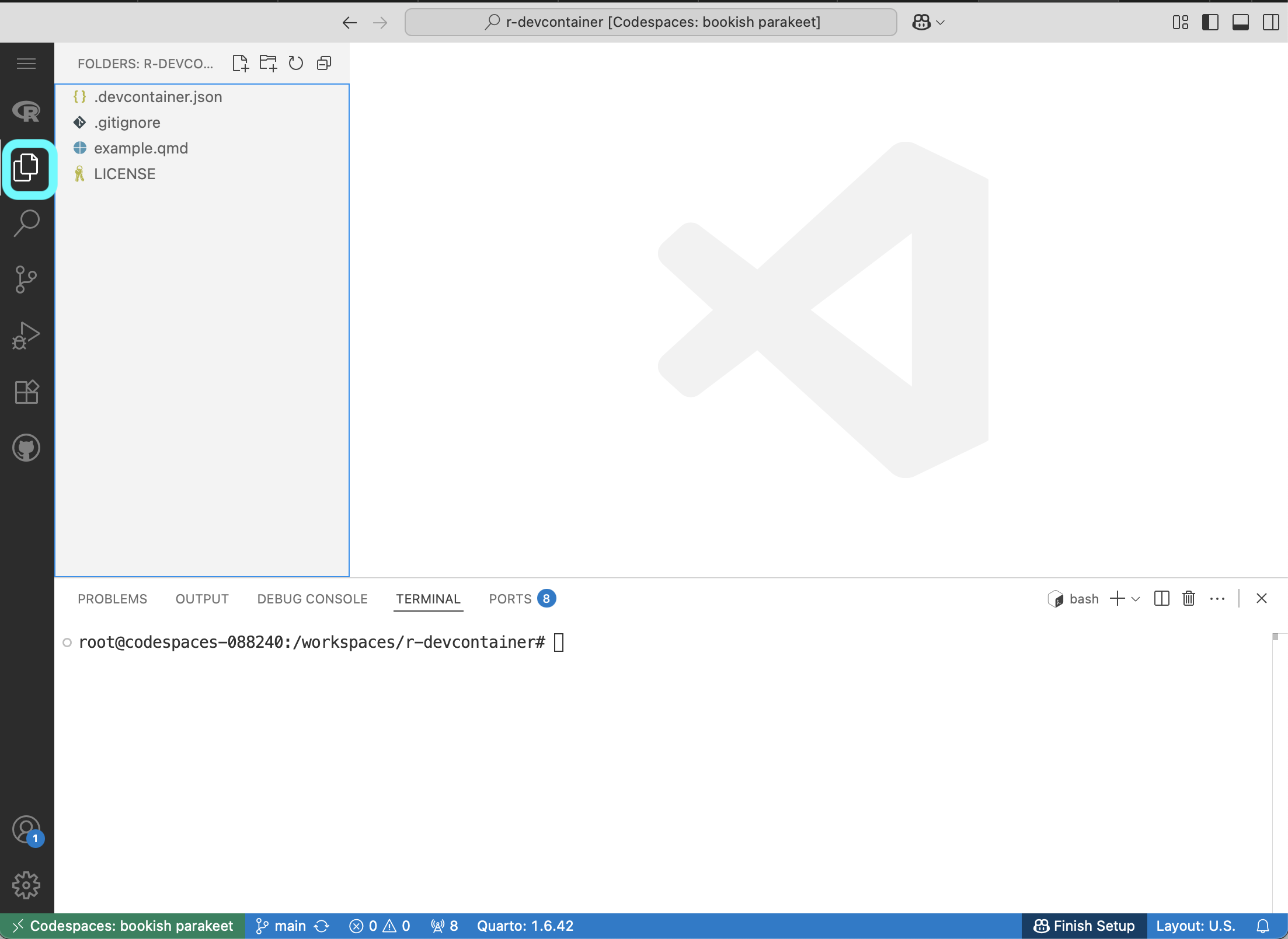
Task: Select the bash terminal profile
Action: [1073, 599]
